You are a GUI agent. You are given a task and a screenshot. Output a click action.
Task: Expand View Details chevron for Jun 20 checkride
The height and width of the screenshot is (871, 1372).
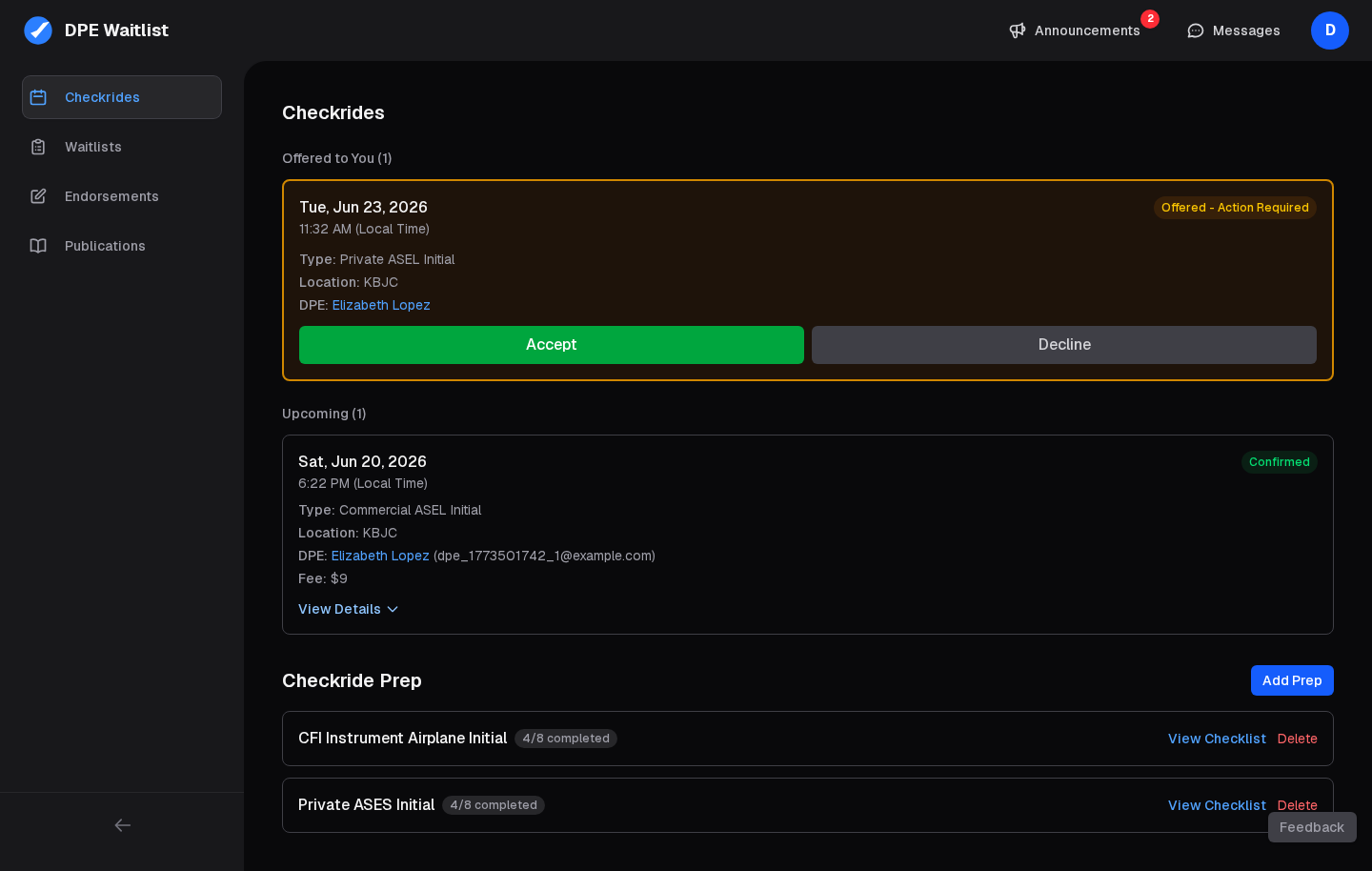(x=393, y=610)
